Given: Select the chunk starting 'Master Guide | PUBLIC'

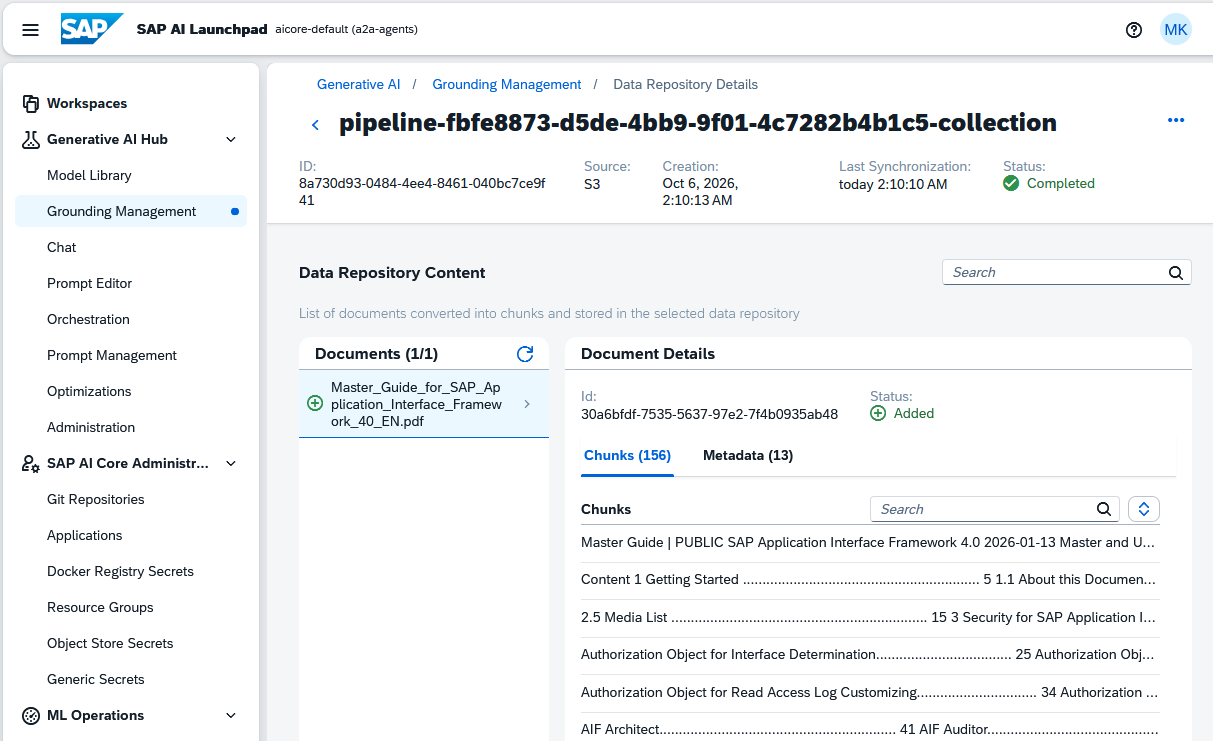Looking at the screenshot, I should click(870, 543).
